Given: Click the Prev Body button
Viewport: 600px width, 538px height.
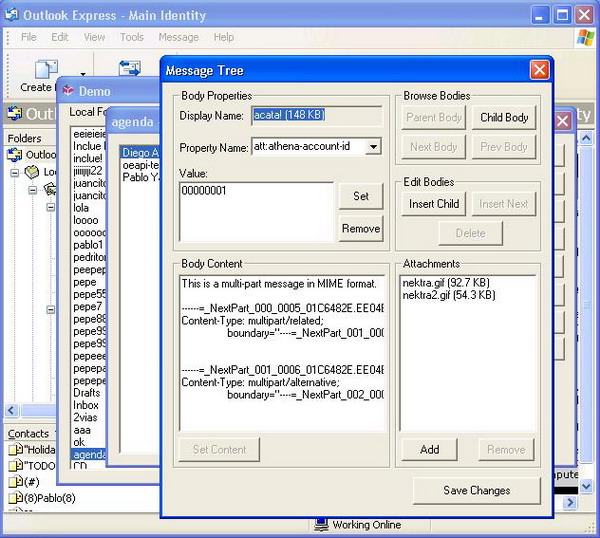Looking at the screenshot, I should tap(504, 147).
